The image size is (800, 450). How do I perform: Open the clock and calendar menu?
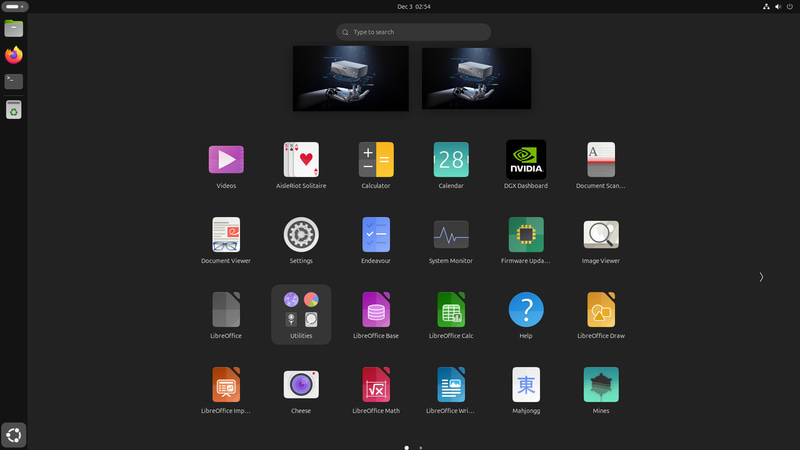(x=414, y=7)
